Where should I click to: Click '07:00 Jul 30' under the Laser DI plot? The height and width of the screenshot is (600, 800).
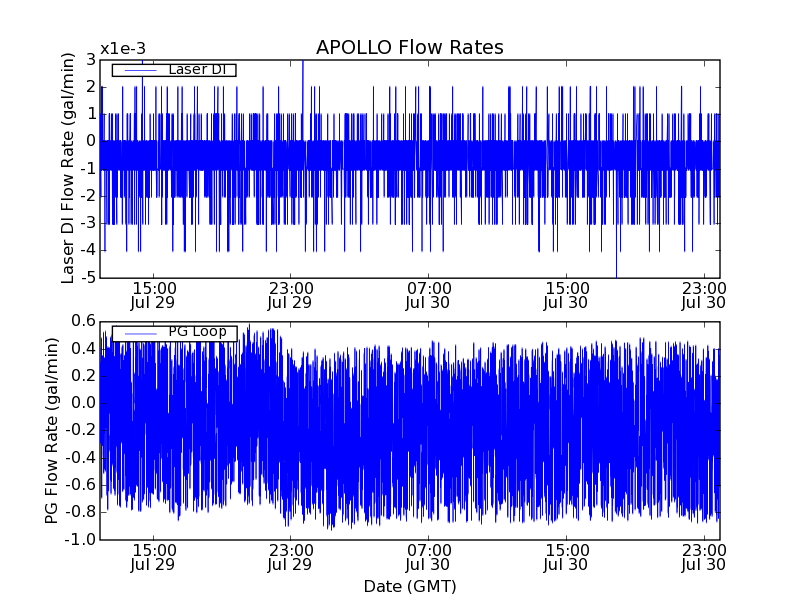428,295
